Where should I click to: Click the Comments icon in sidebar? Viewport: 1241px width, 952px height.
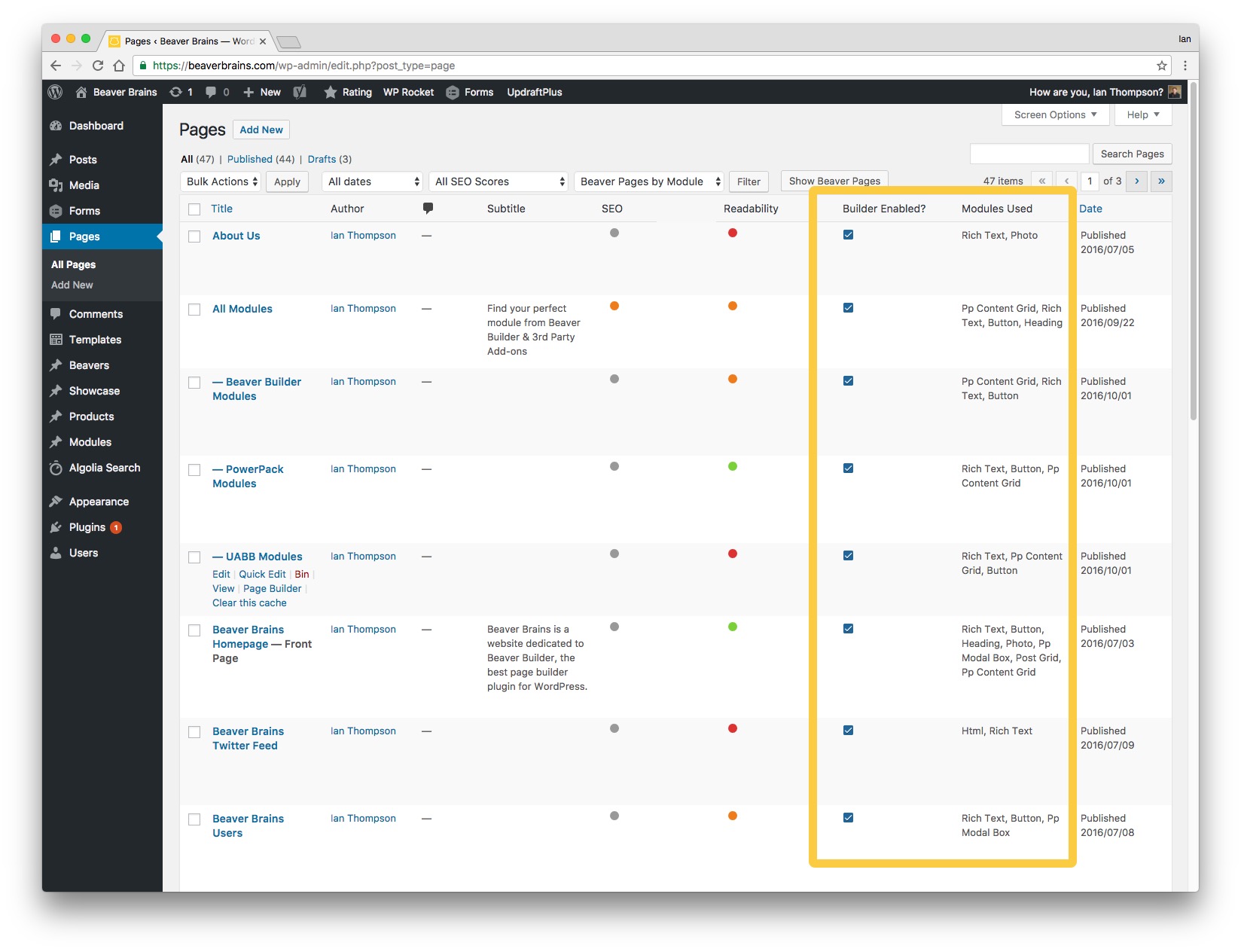point(56,314)
